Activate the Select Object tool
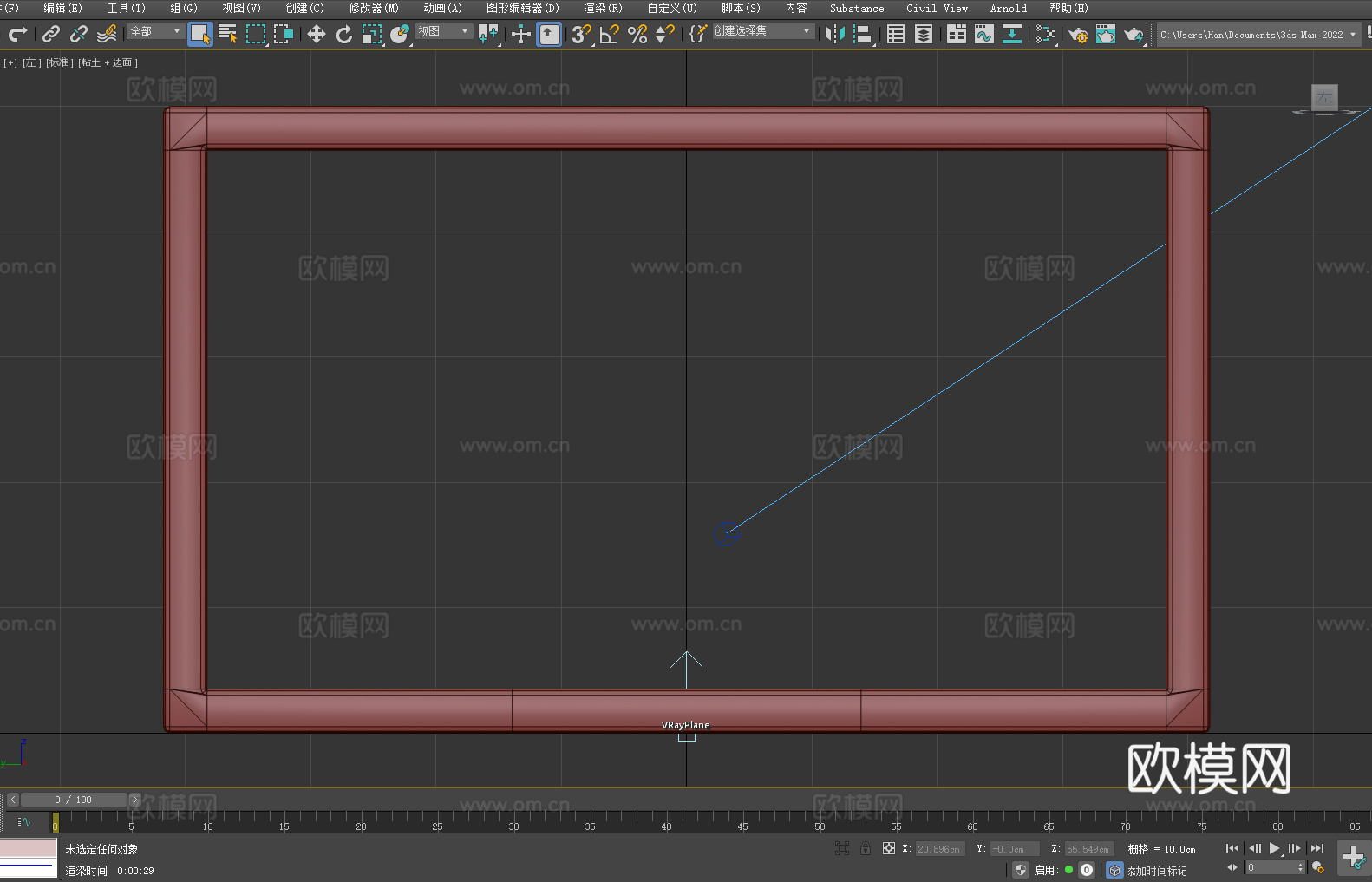 (200, 34)
